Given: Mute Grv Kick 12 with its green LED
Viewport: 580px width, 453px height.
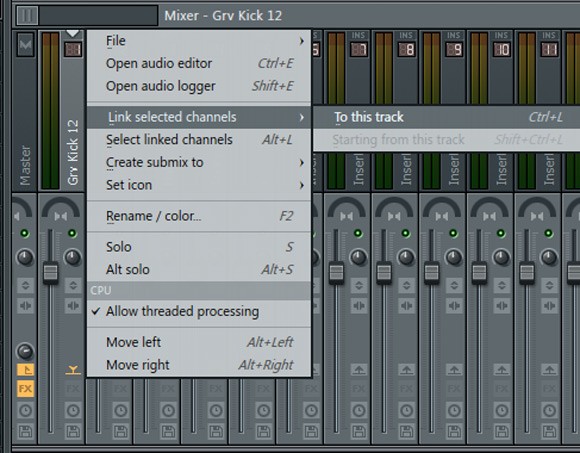Looking at the screenshot, I should (72, 233).
